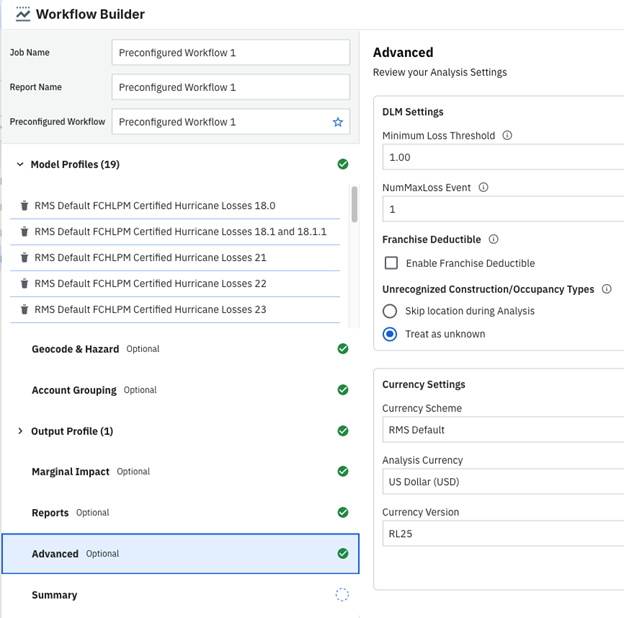Open the Currency Scheme dropdown
The width and height of the screenshot is (624, 618).
[503, 430]
